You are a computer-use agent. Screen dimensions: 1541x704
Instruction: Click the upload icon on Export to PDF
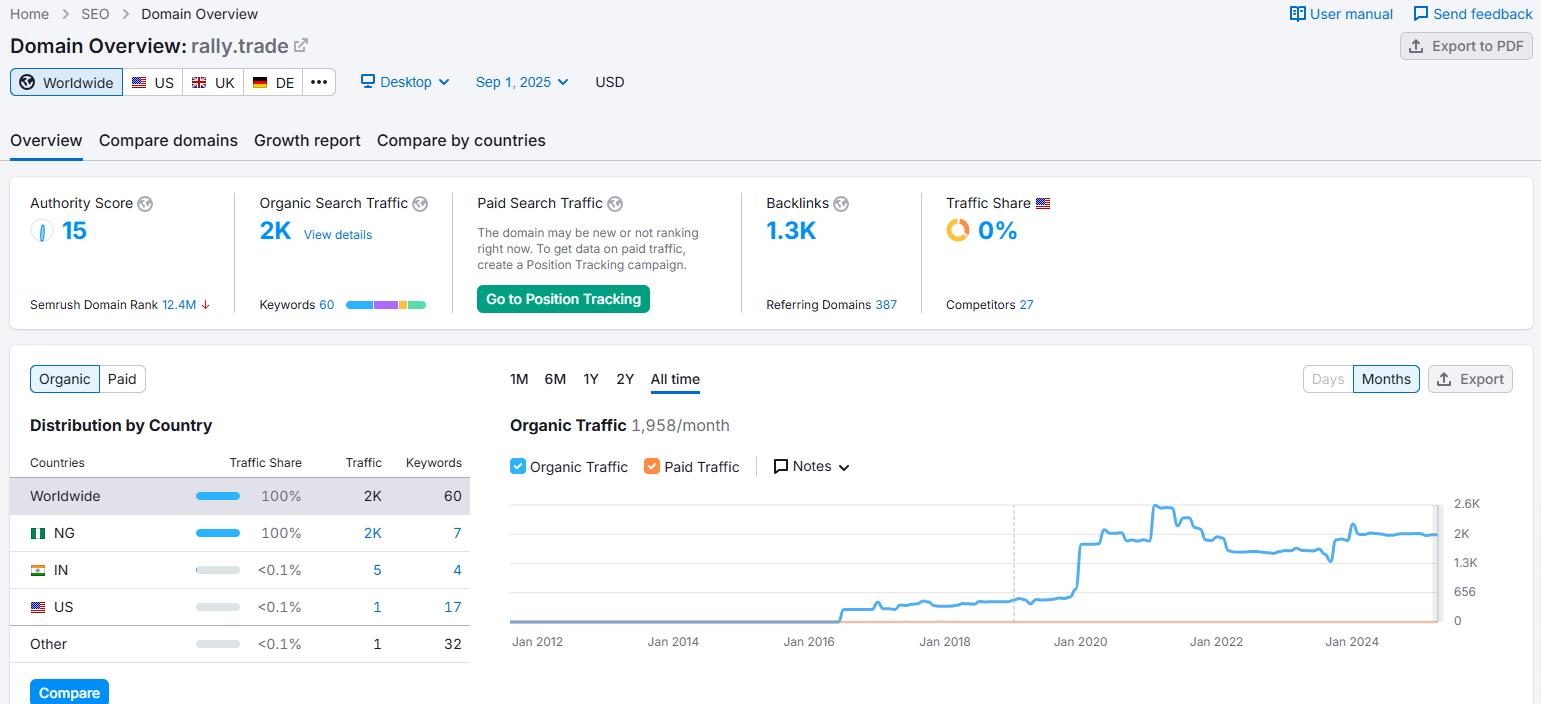pyautogui.click(x=1416, y=46)
